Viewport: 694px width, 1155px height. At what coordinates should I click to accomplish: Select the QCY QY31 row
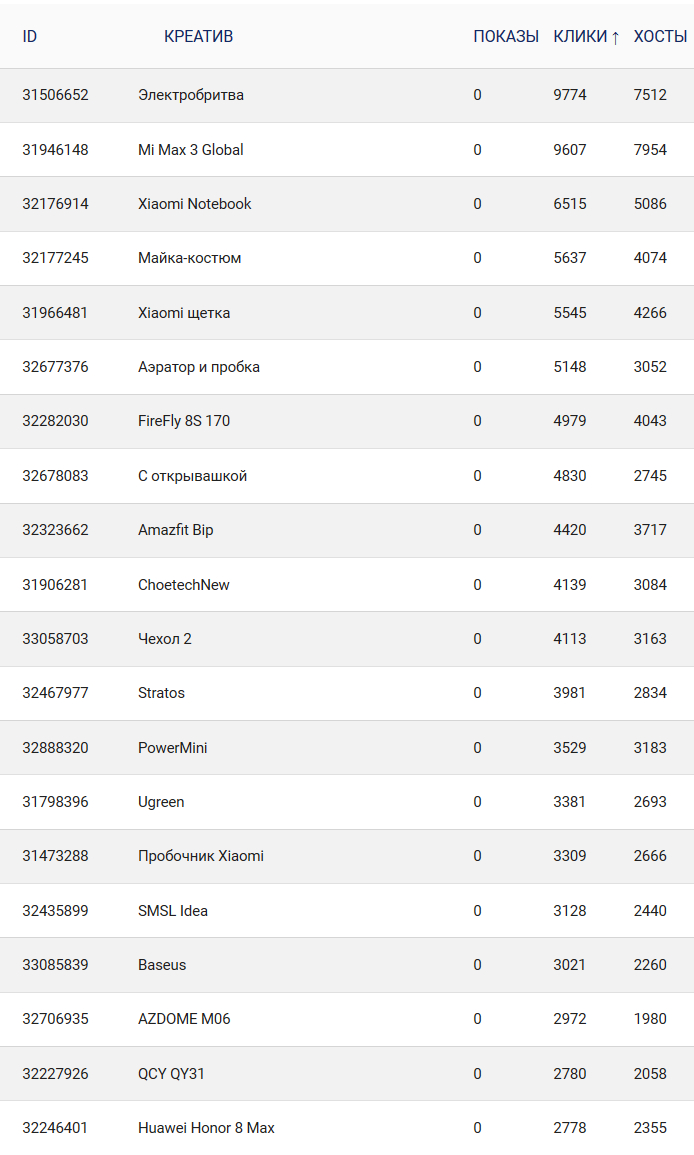[x=172, y=1074]
